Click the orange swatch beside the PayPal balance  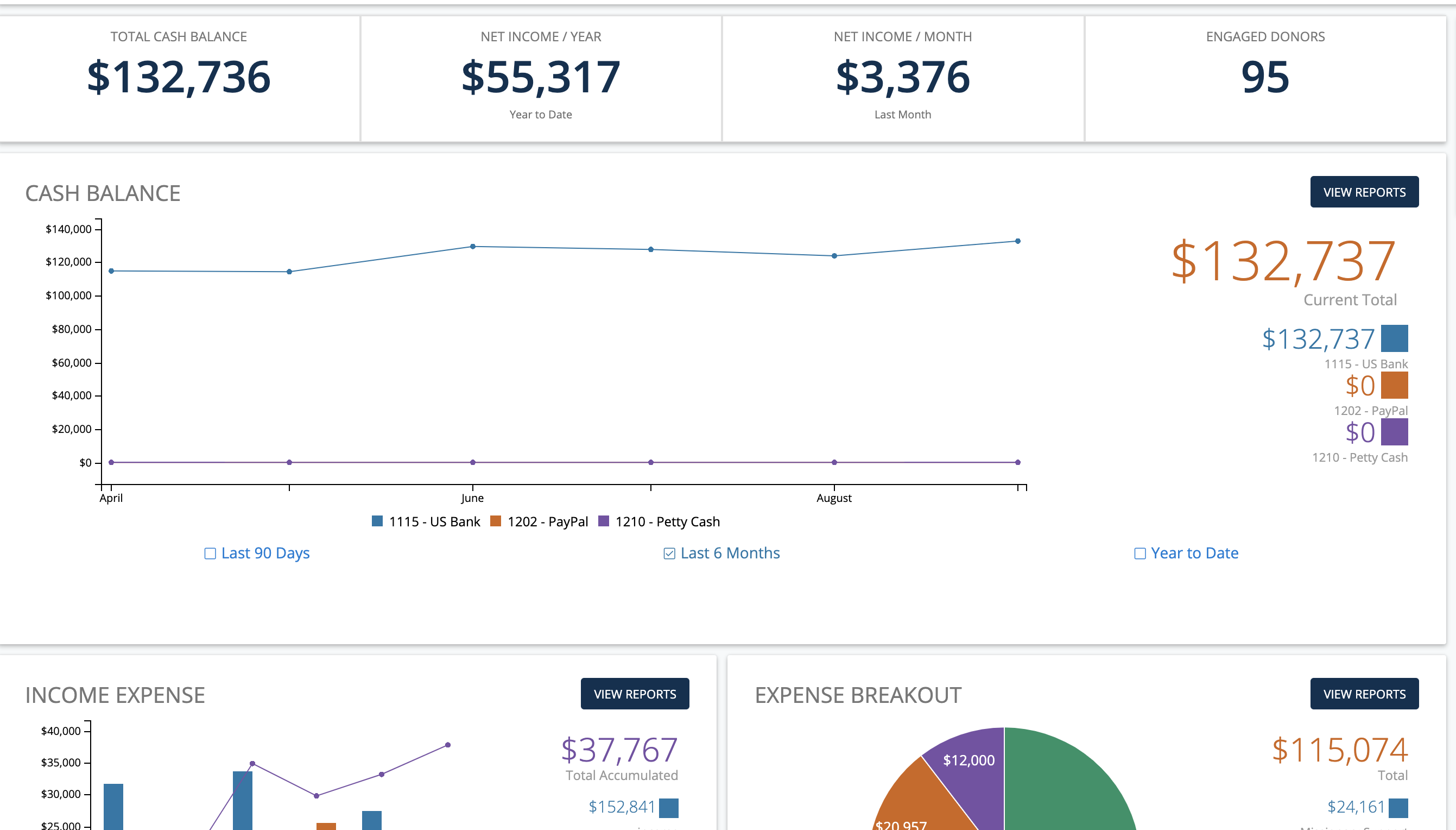coord(1395,386)
